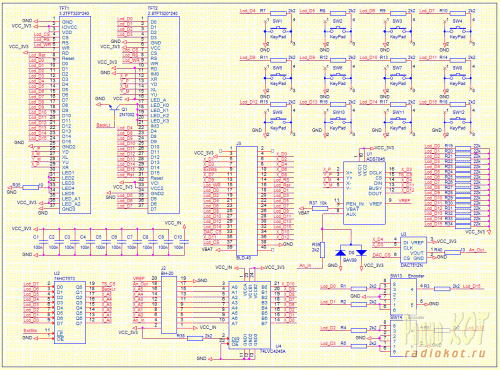This screenshot has height=370, width=500.
Task: Select the U1 ADS7846 touch controller block
Action: [364, 193]
